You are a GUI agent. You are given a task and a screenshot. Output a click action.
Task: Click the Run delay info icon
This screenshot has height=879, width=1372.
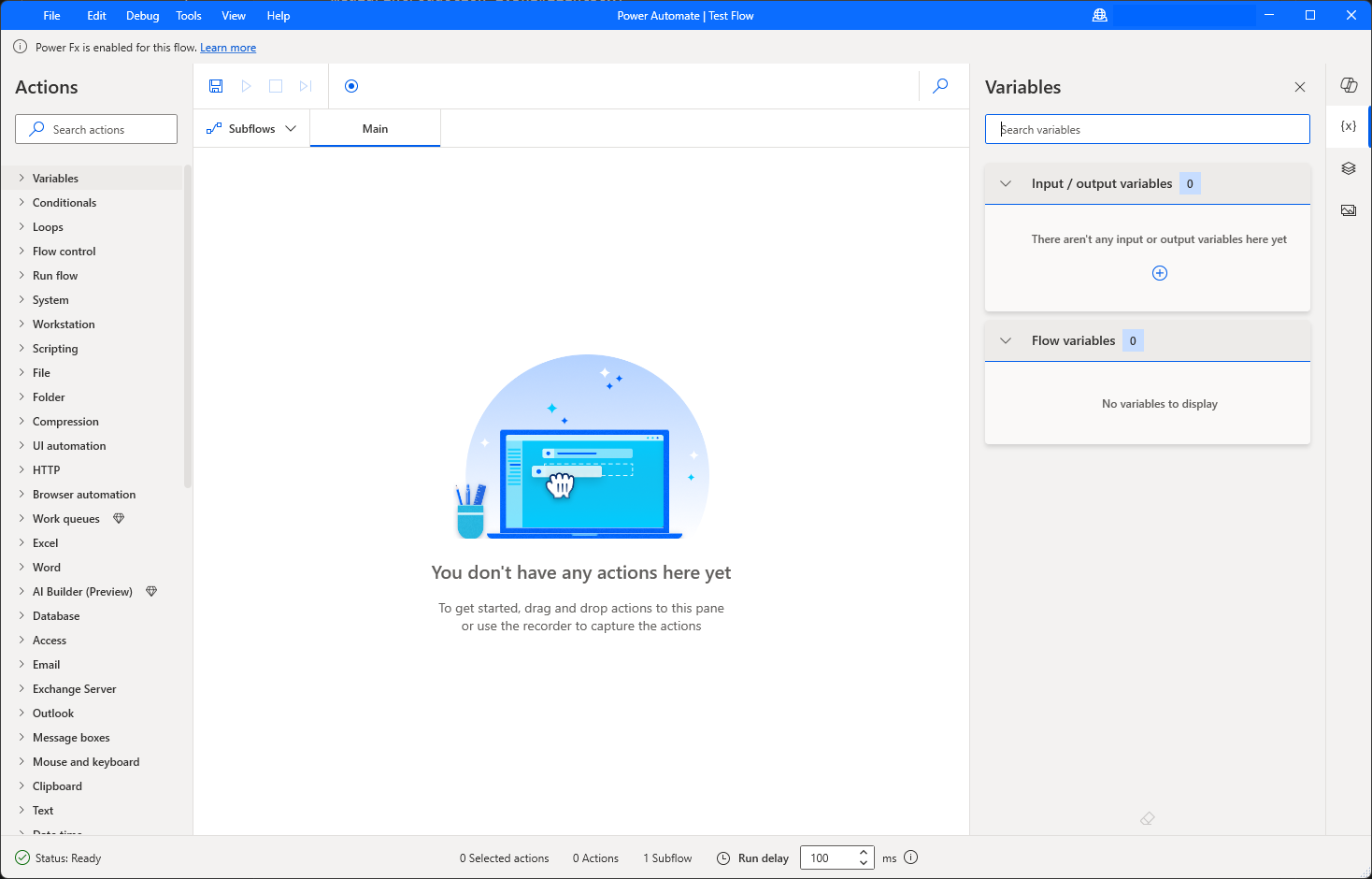coord(911,857)
